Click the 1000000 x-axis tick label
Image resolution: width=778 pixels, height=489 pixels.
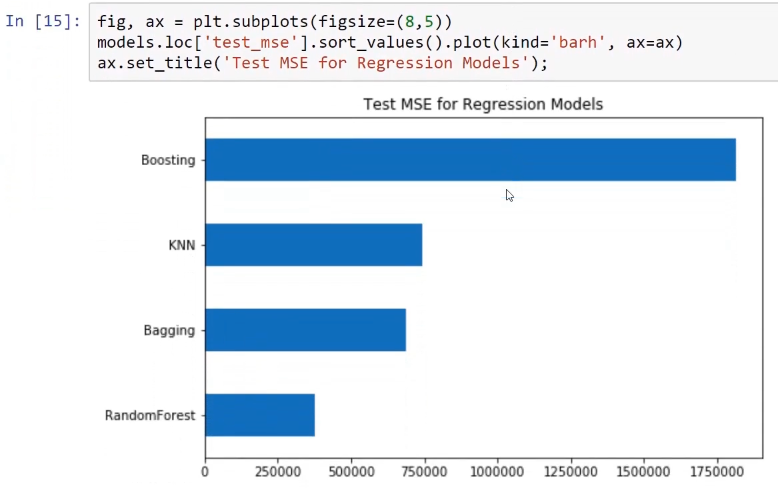tap(497, 472)
